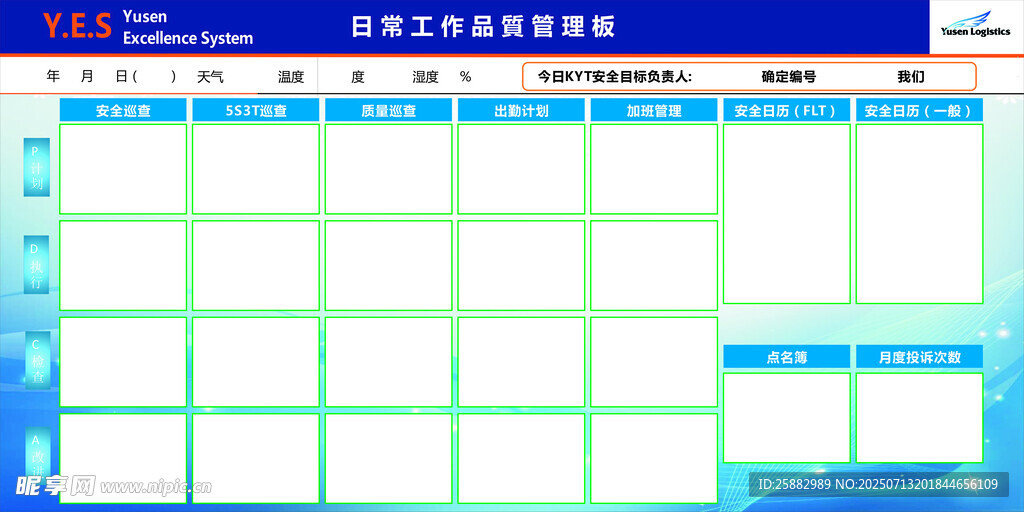
Task: Click the 今日KYT安全目标负责人 field
Action: pos(614,76)
